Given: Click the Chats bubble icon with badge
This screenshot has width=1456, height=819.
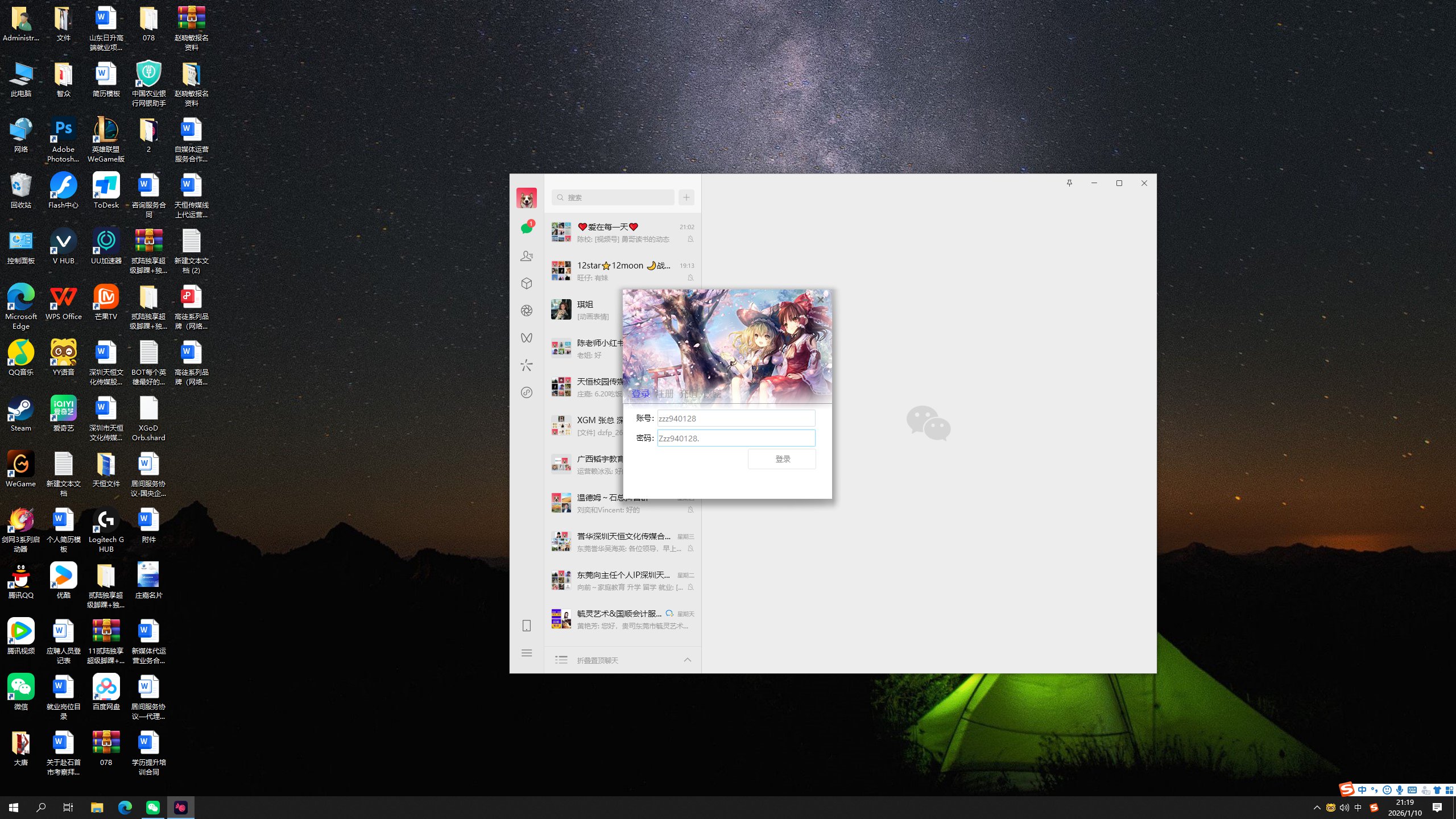Looking at the screenshot, I should (x=527, y=228).
